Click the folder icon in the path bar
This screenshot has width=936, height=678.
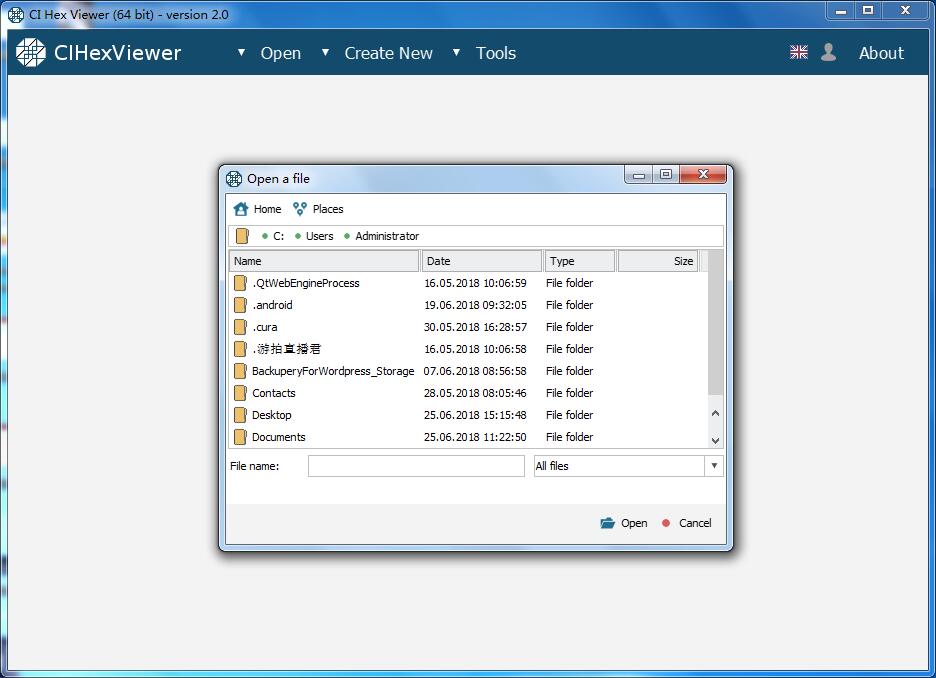[x=242, y=236]
